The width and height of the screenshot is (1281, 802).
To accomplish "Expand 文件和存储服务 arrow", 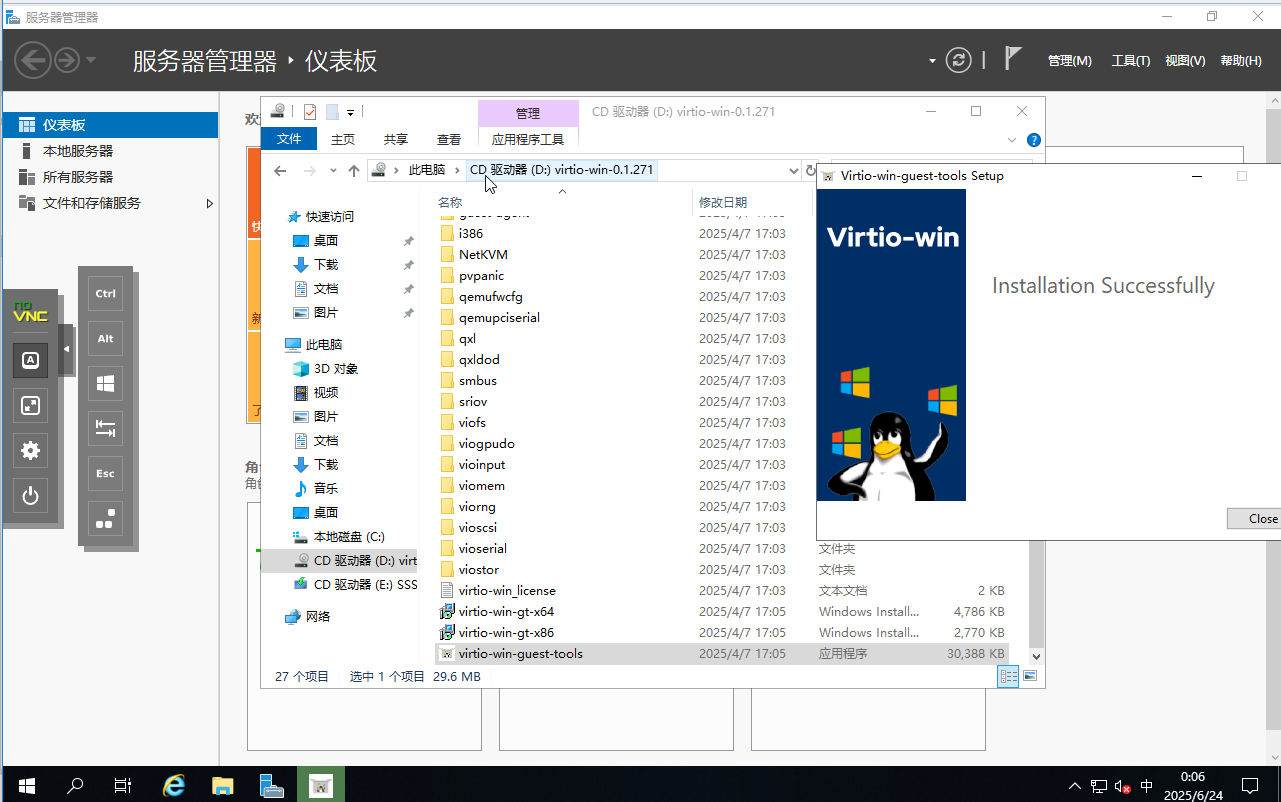I will click(209, 203).
